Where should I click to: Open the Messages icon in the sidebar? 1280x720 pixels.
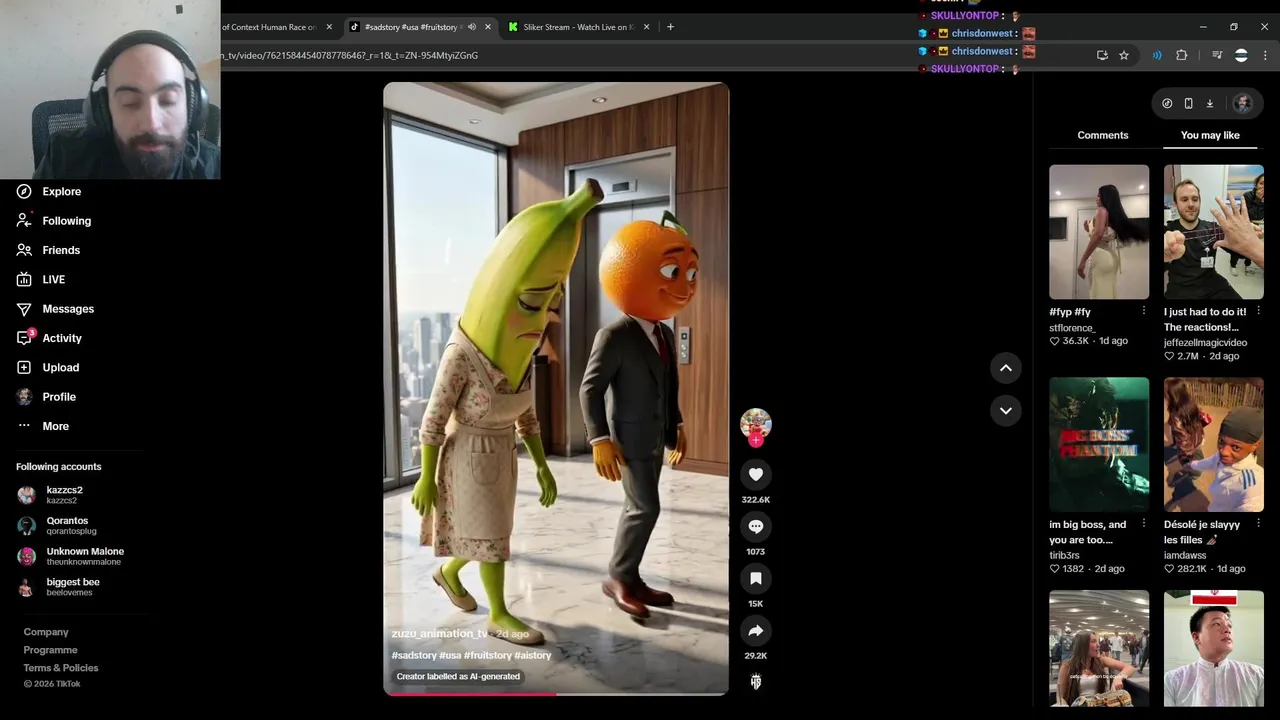(24, 308)
